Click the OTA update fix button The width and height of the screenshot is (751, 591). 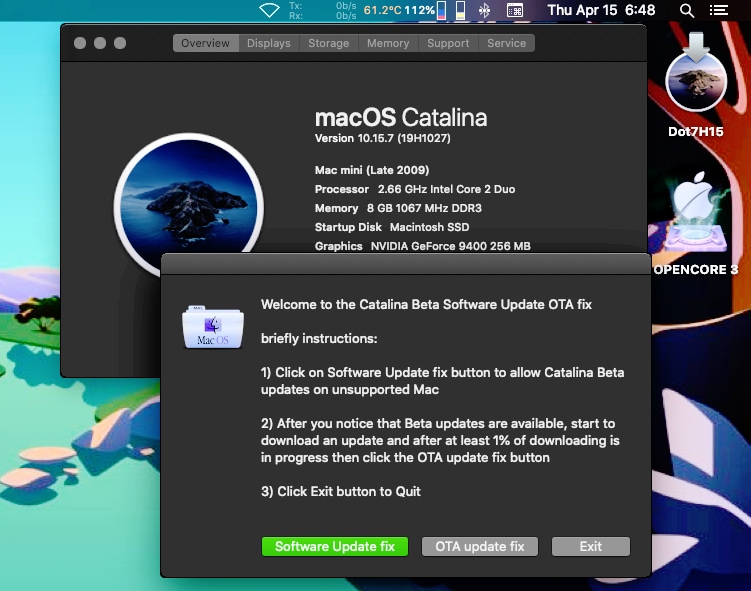tap(480, 546)
